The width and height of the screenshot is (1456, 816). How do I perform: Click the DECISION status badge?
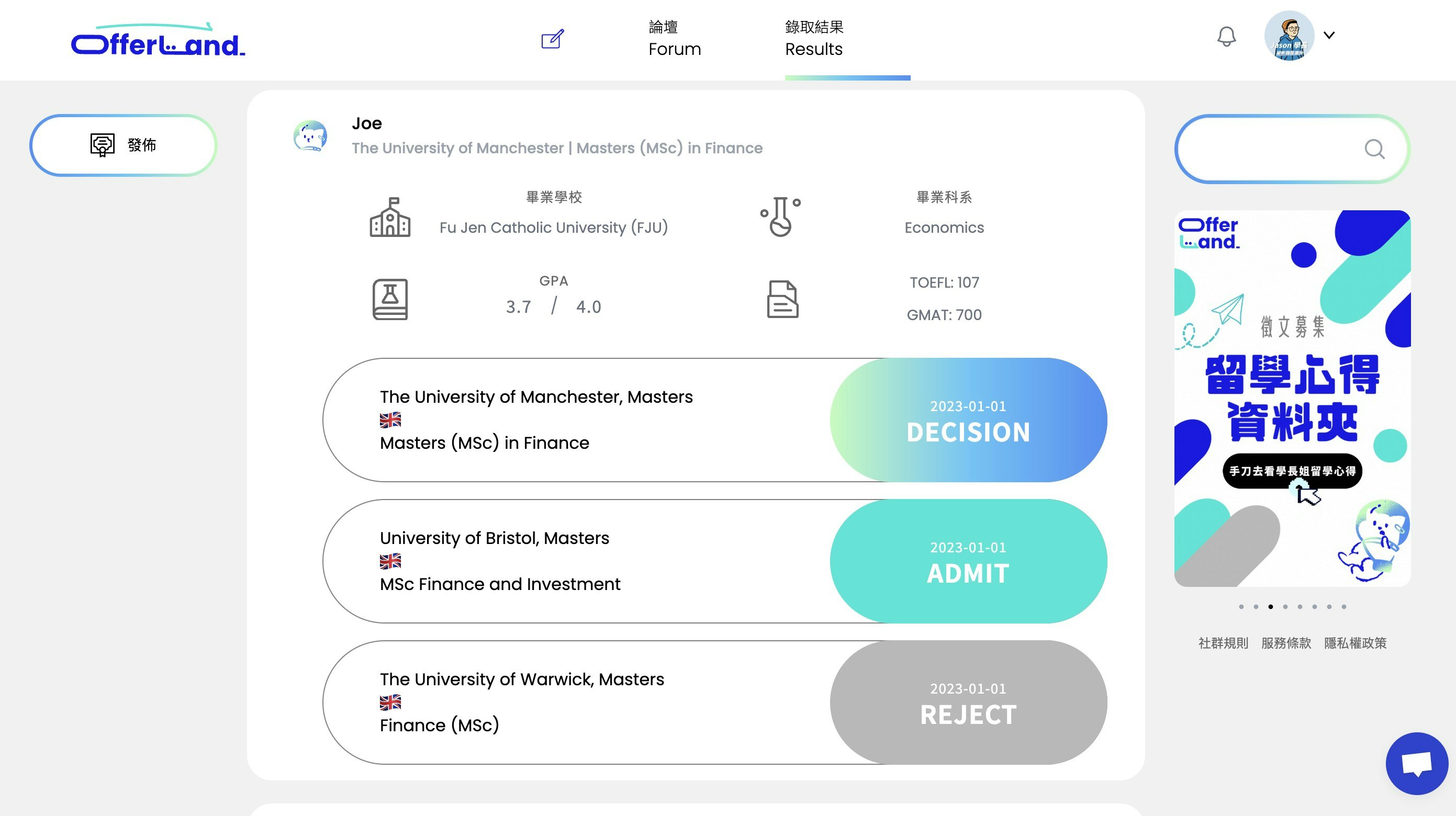point(968,420)
